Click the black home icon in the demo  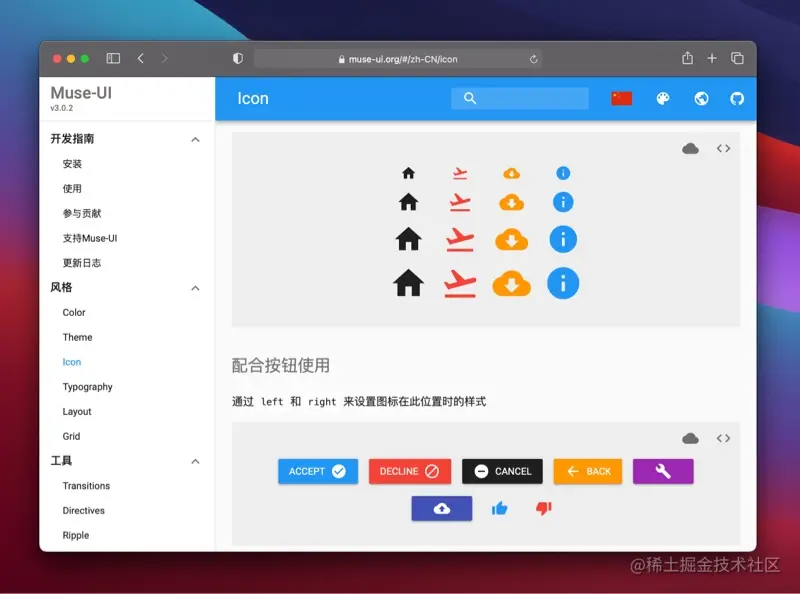point(407,283)
